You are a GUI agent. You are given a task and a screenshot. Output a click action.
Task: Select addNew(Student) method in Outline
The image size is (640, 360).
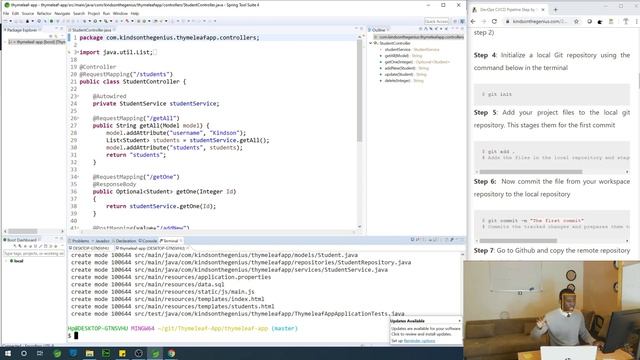[x=404, y=68]
